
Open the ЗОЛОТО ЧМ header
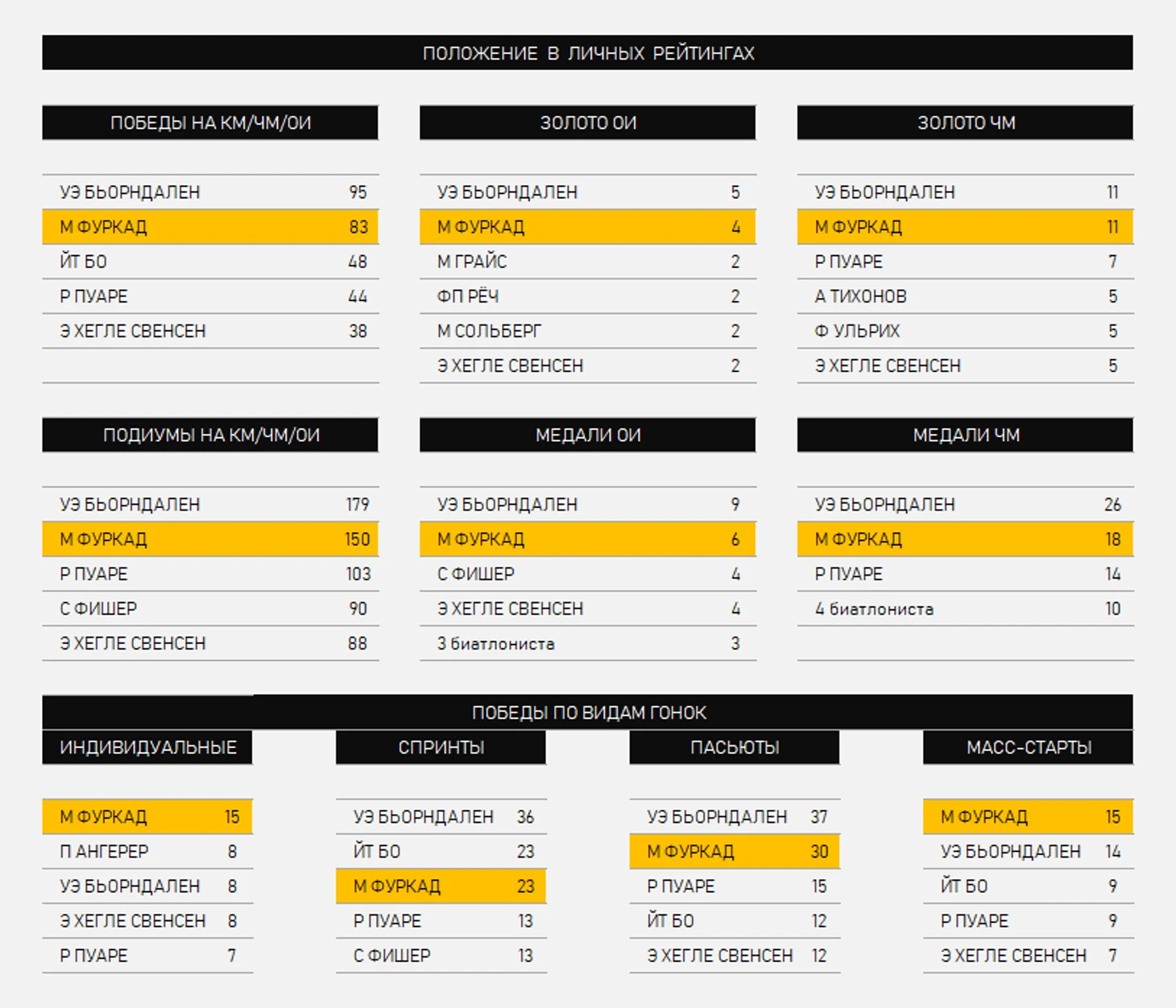click(966, 122)
